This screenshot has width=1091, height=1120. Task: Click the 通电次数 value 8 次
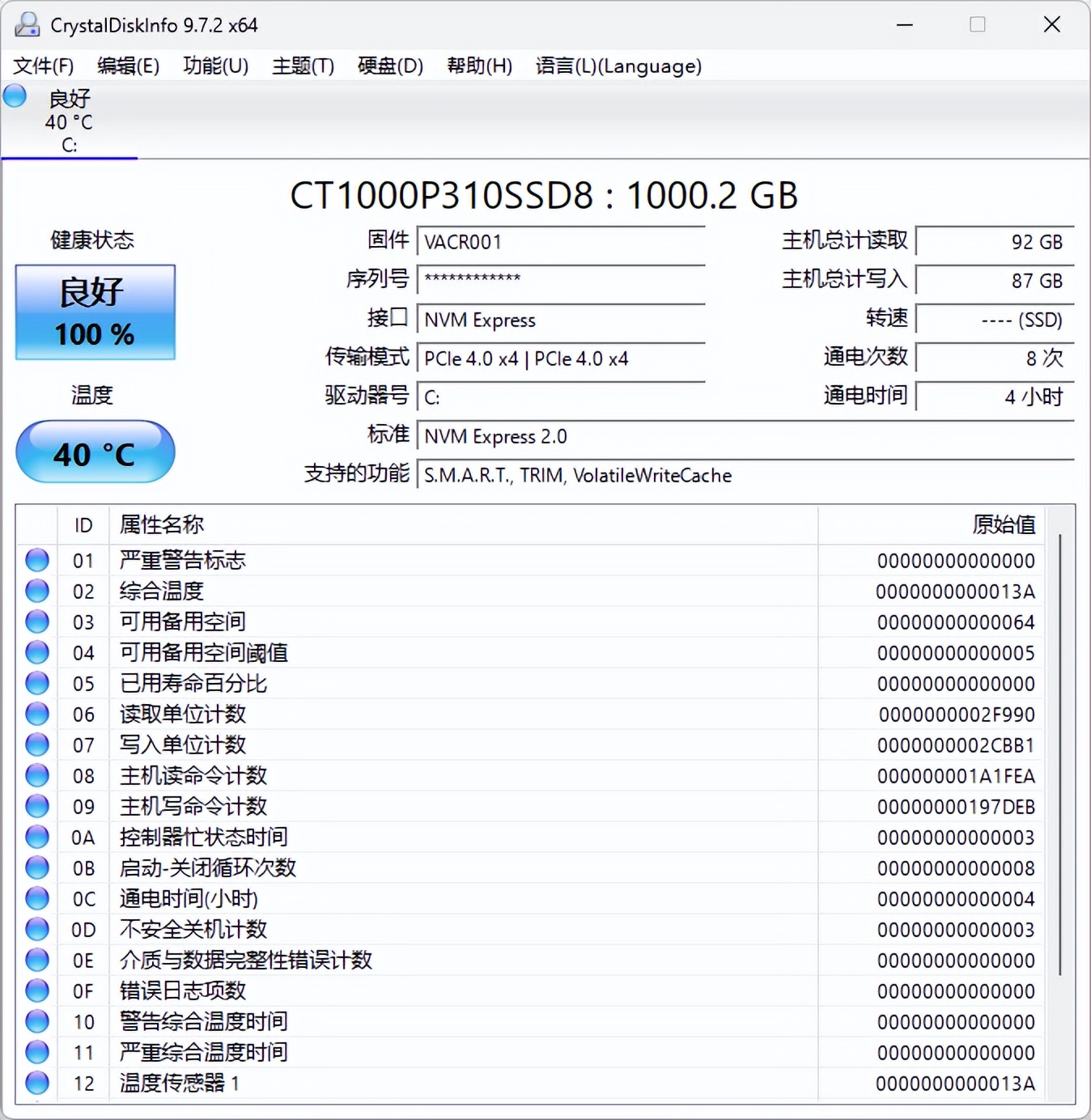(995, 358)
